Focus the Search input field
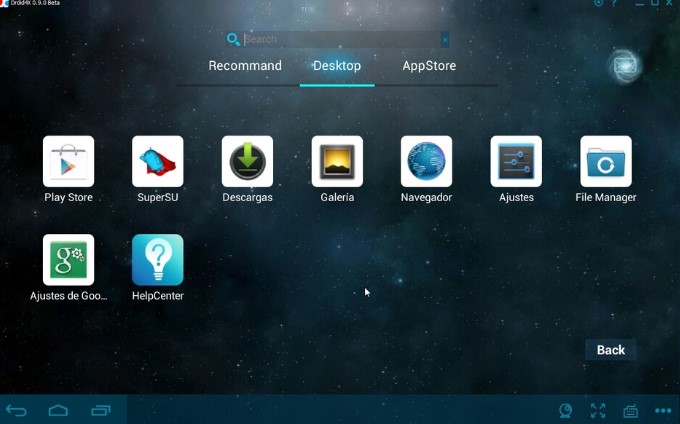Viewport: 680px width, 424px height. click(342, 39)
